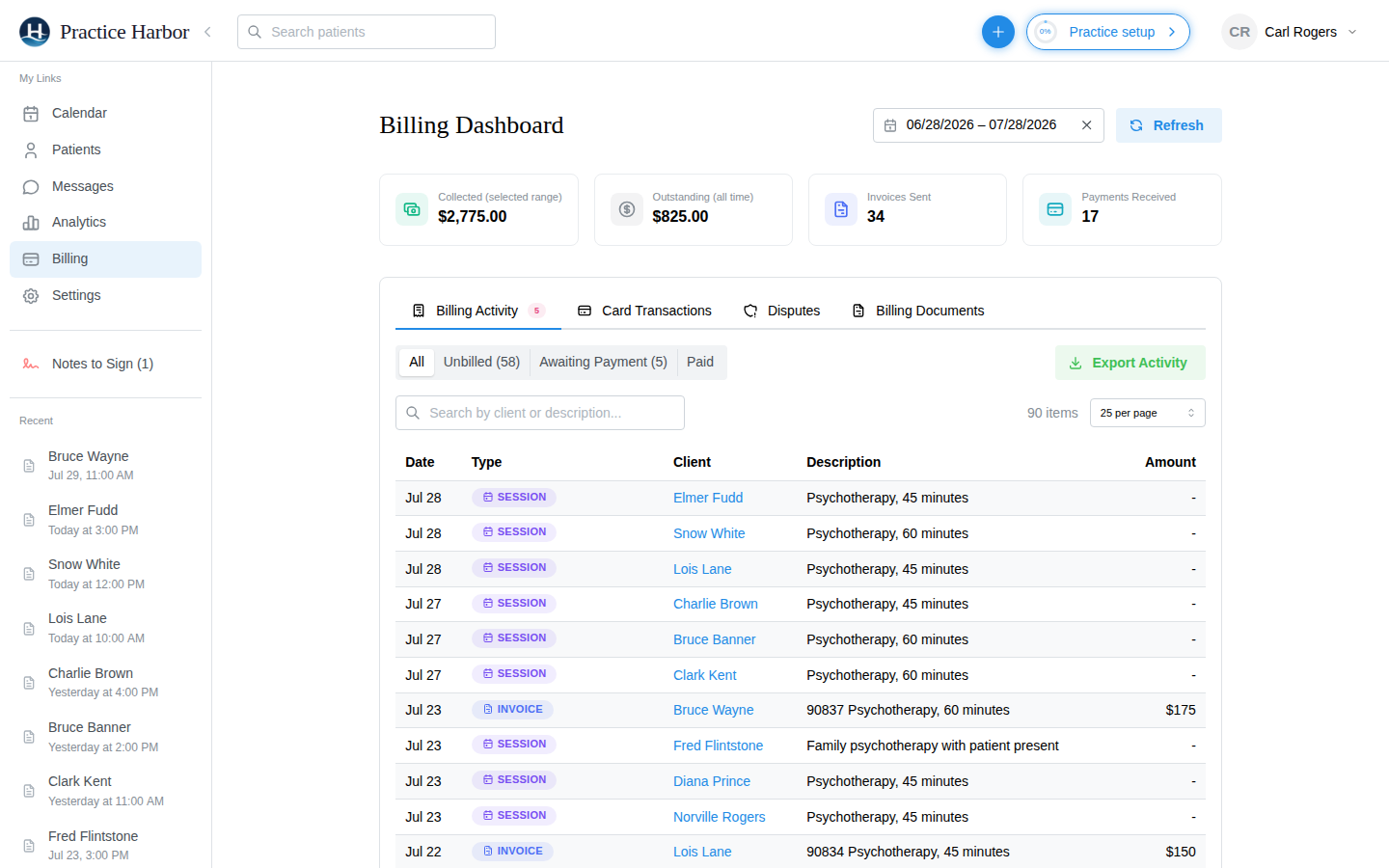The width and height of the screenshot is (1389, 868).
Task: Open the Norville Rogers client link
Action: click(719, 818)
